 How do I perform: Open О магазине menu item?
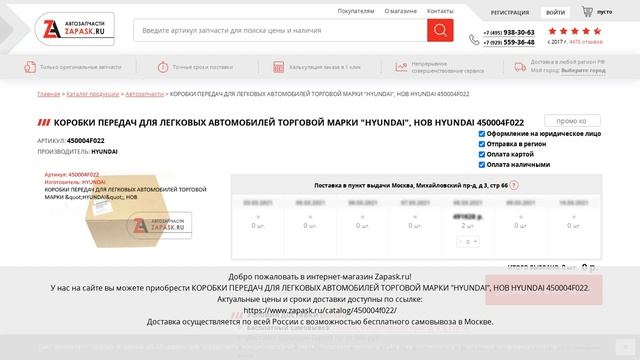(400, 11)
